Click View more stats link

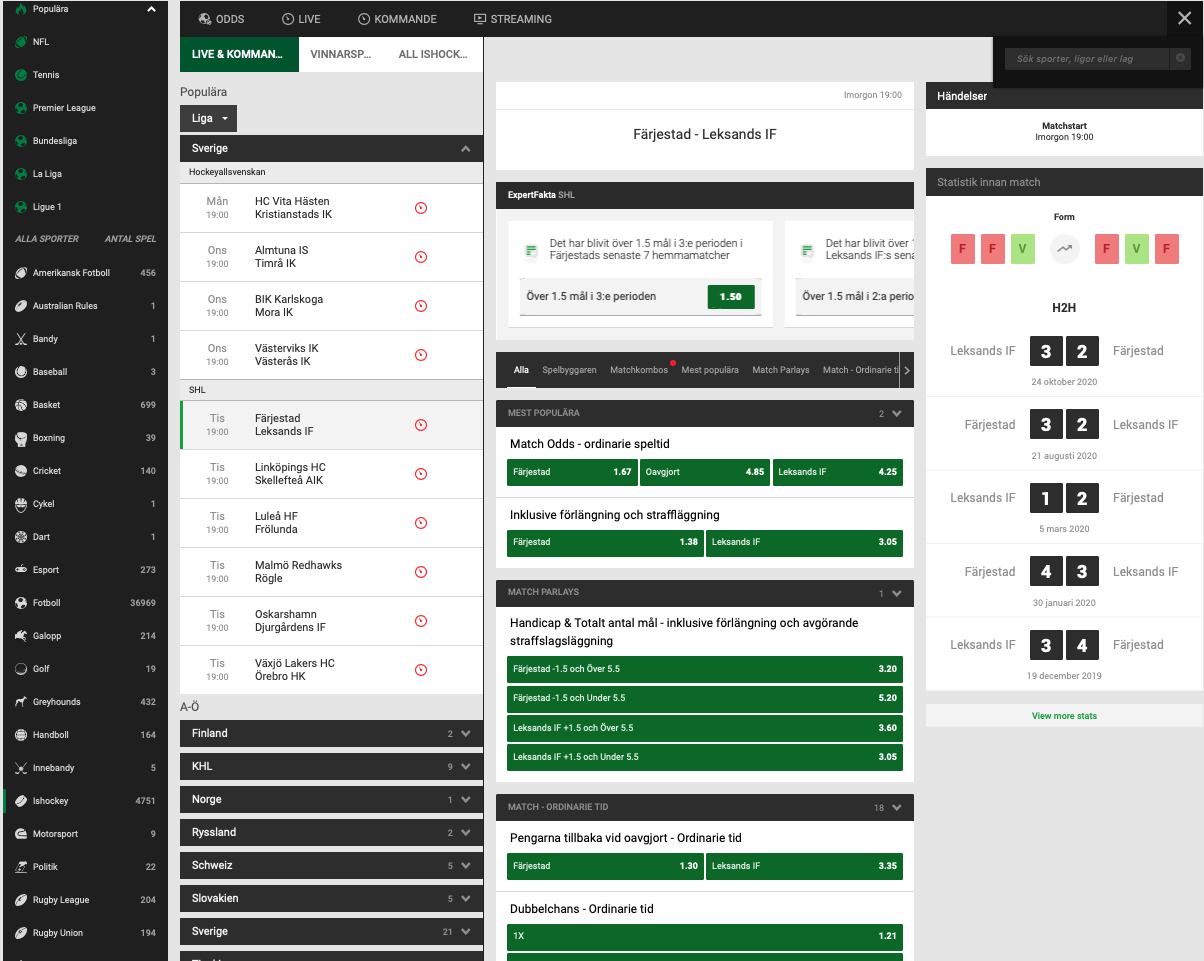point(1064,715)
